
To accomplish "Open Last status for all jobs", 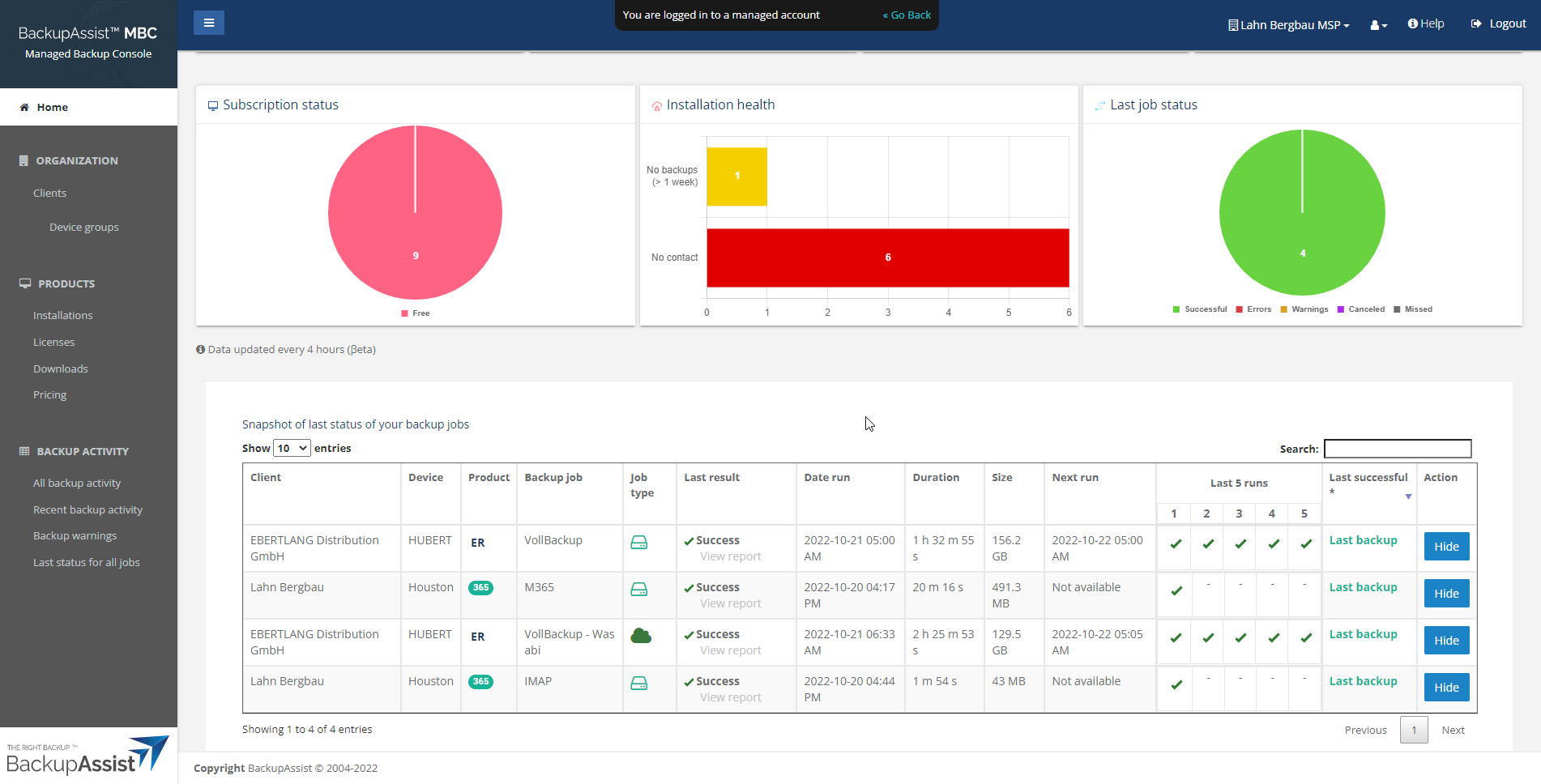I will point(86,562).
